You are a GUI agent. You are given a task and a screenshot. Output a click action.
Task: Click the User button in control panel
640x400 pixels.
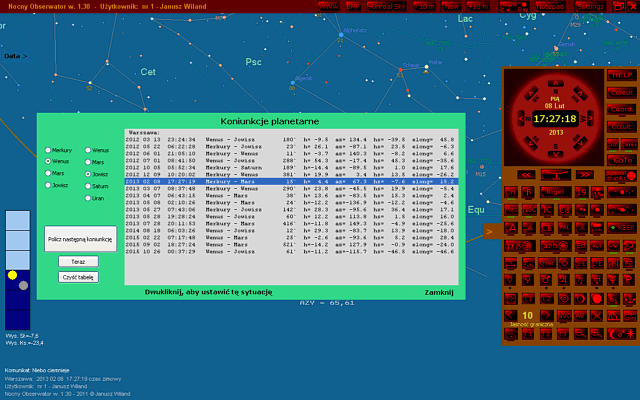[547, 263]
